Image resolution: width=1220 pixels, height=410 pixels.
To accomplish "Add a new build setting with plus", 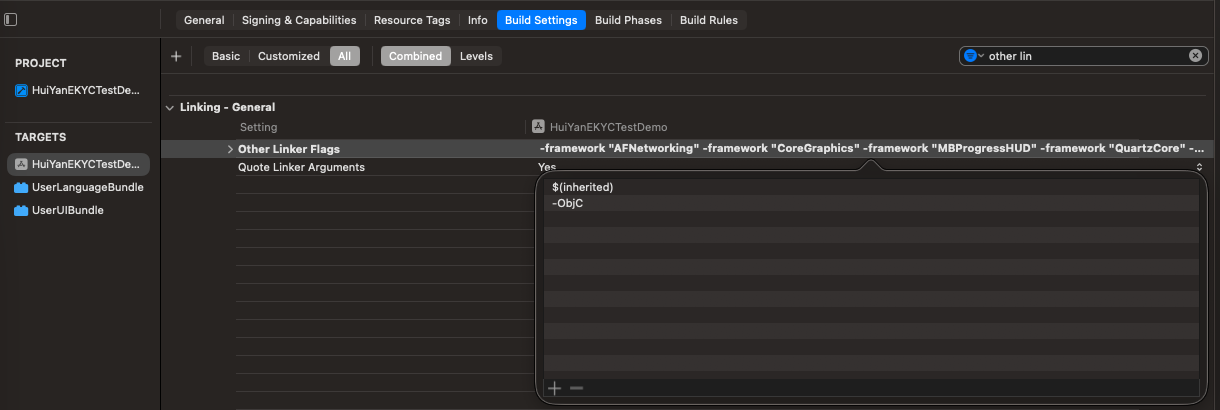I will point(176,56).
